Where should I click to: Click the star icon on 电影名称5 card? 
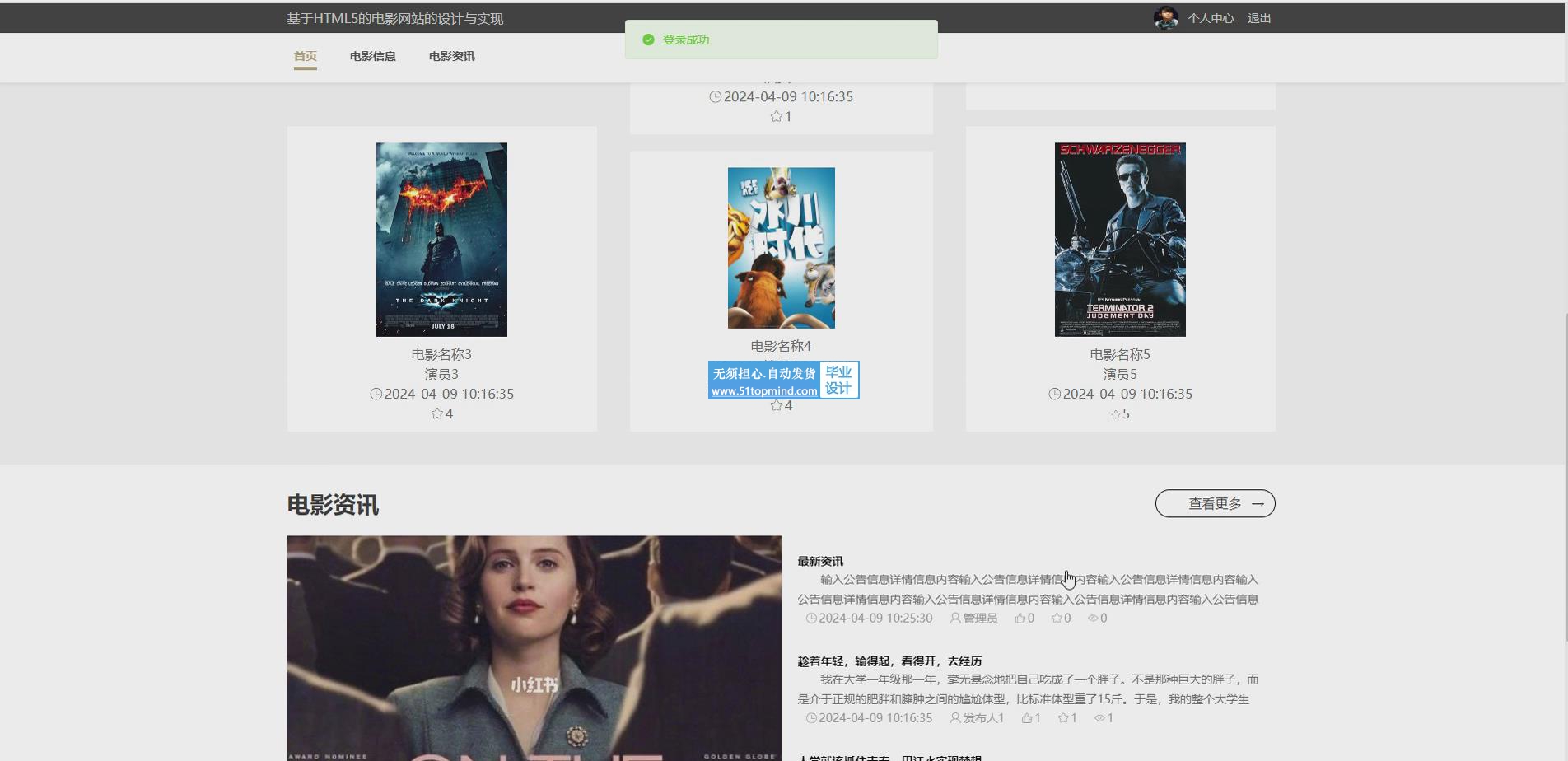(1116, 414)
